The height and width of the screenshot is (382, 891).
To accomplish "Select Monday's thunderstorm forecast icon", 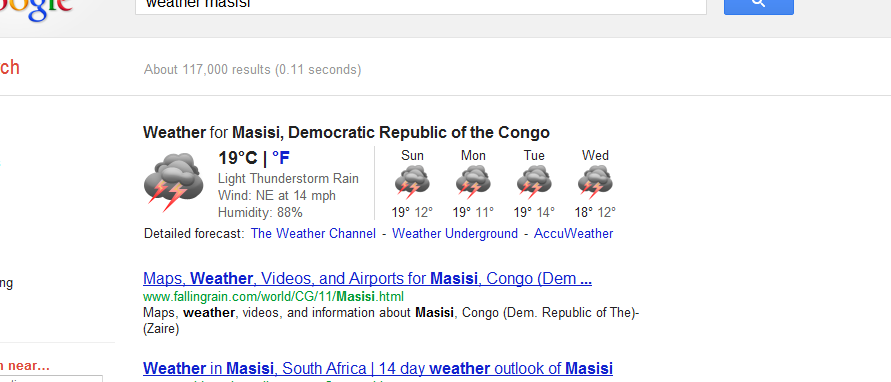I will pyautogui.click(x=473, y=182).
